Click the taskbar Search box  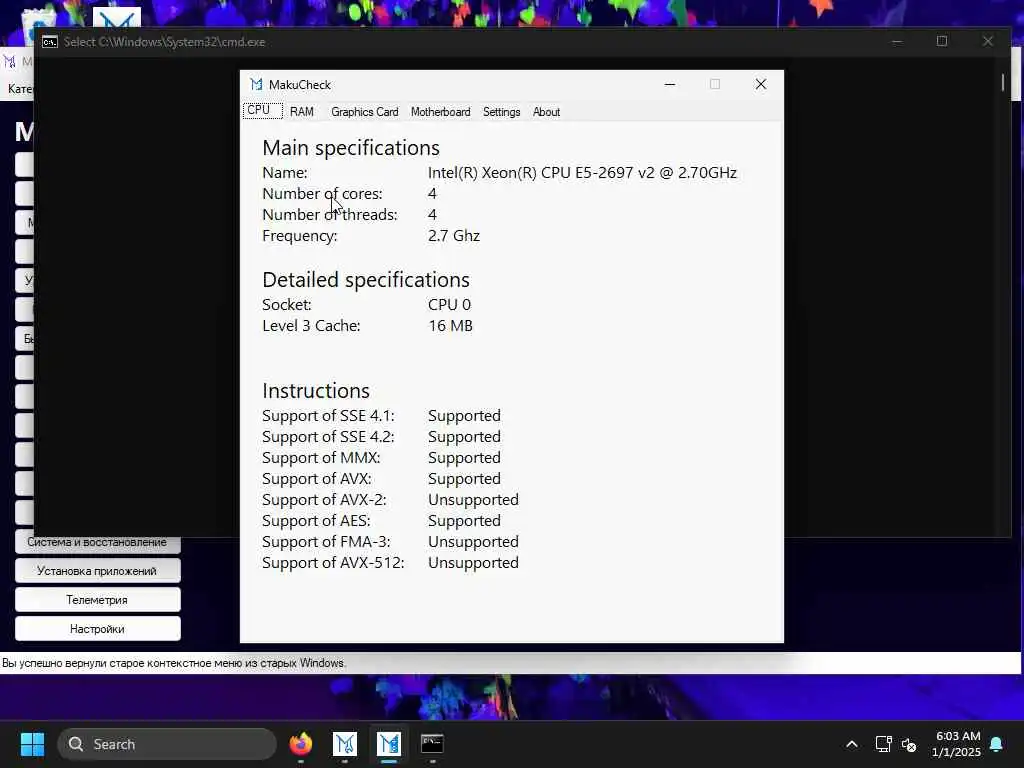167,744
